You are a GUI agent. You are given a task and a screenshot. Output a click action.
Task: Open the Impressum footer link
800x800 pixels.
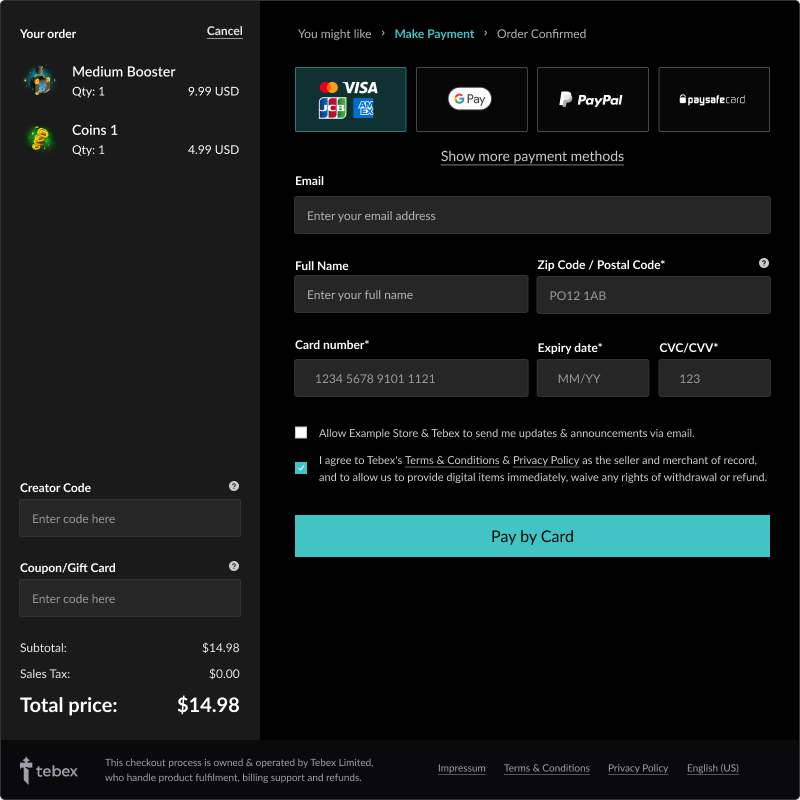pos(461,768)
